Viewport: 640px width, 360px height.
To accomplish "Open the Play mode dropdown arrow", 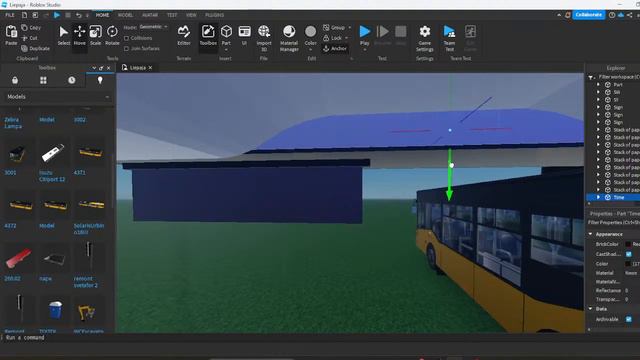I will coord(364,49).
